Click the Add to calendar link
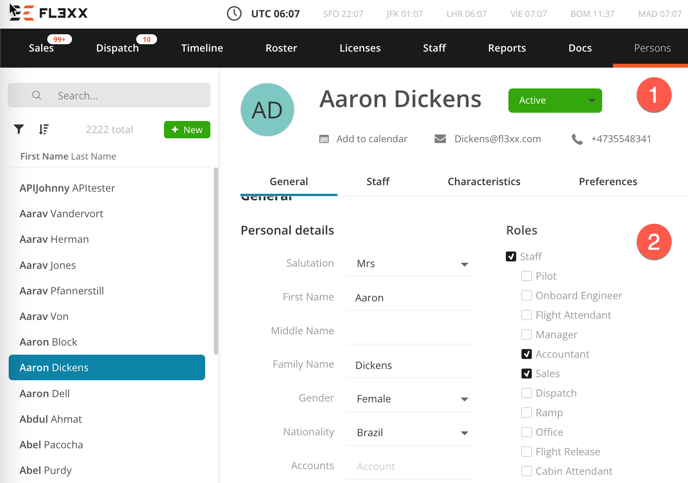 coord(372,139)
